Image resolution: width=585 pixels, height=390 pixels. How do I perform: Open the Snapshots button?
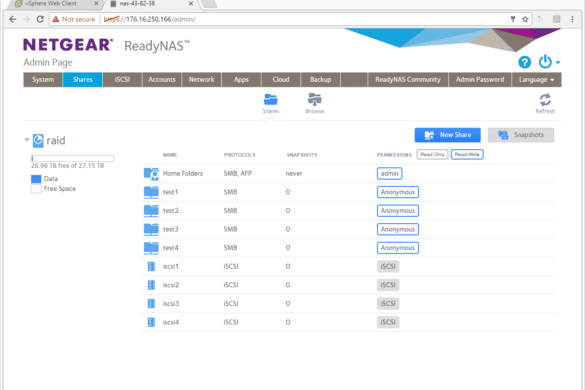tap(521, 135)
